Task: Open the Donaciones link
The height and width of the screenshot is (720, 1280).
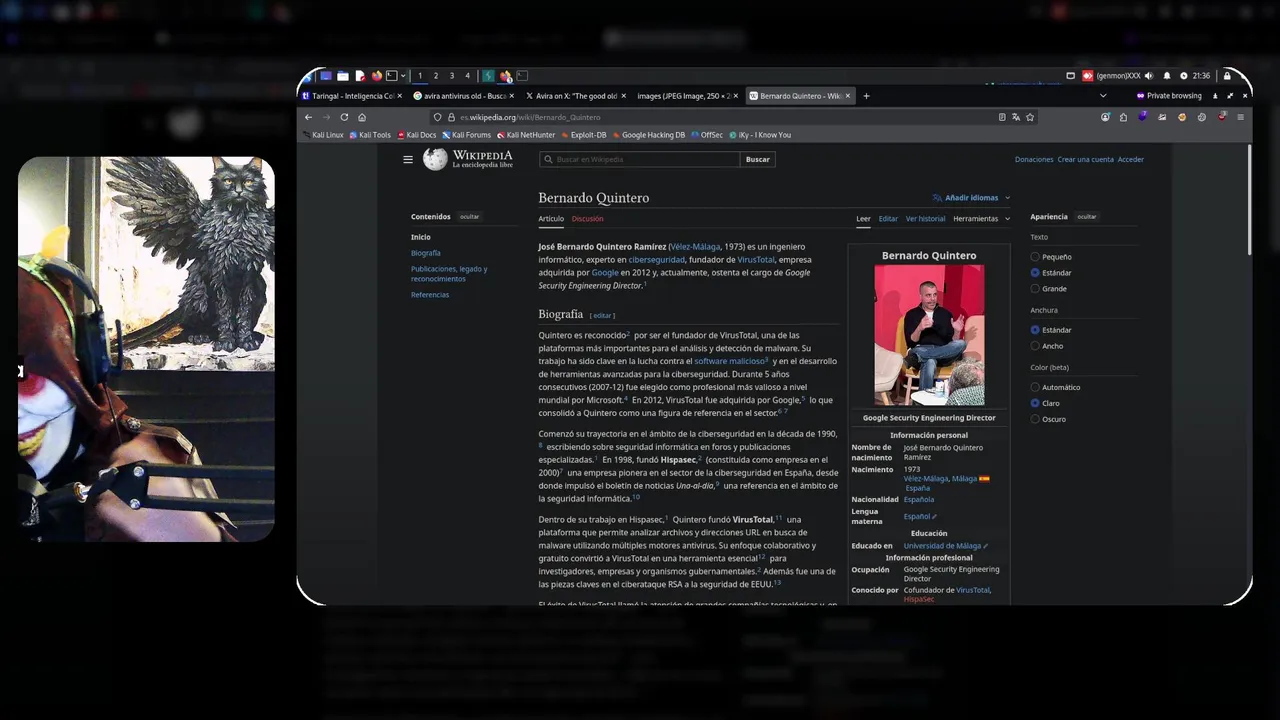Action: click(1034, 159)
